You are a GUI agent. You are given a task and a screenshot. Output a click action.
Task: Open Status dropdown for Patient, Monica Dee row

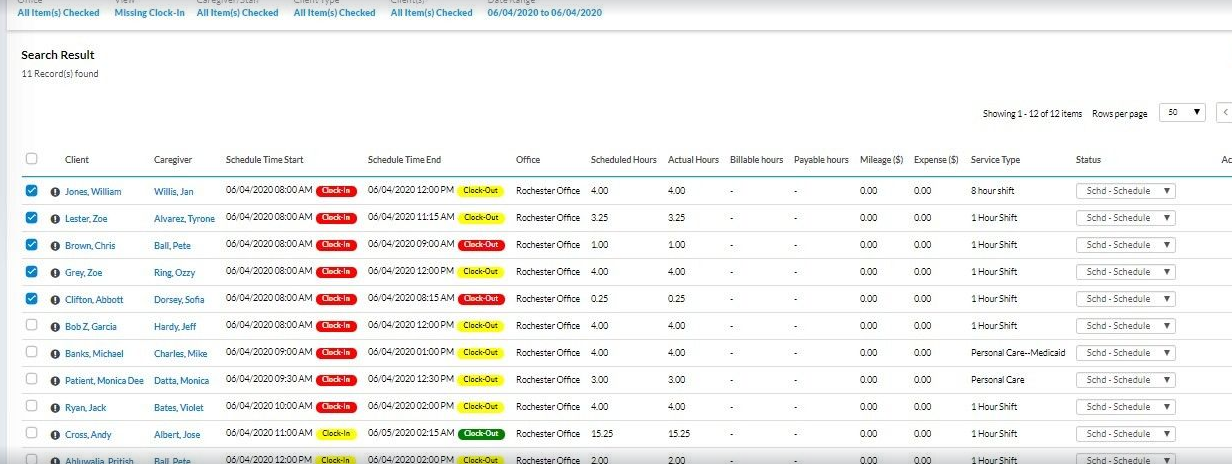pyautogui.click(x=1125, y=380)
